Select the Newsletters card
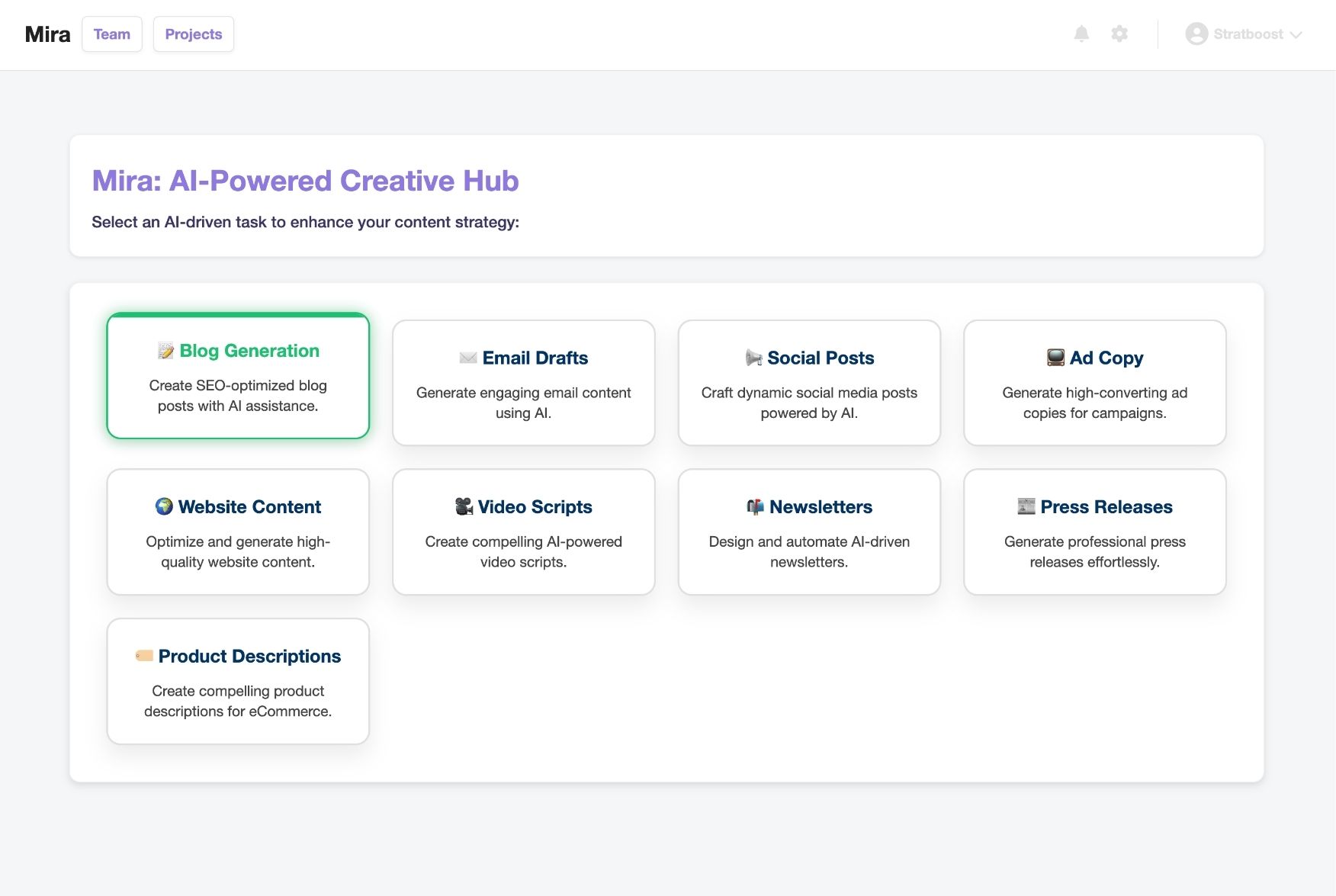This screenshot has height=896, width=1336. (x=809, y=531)
